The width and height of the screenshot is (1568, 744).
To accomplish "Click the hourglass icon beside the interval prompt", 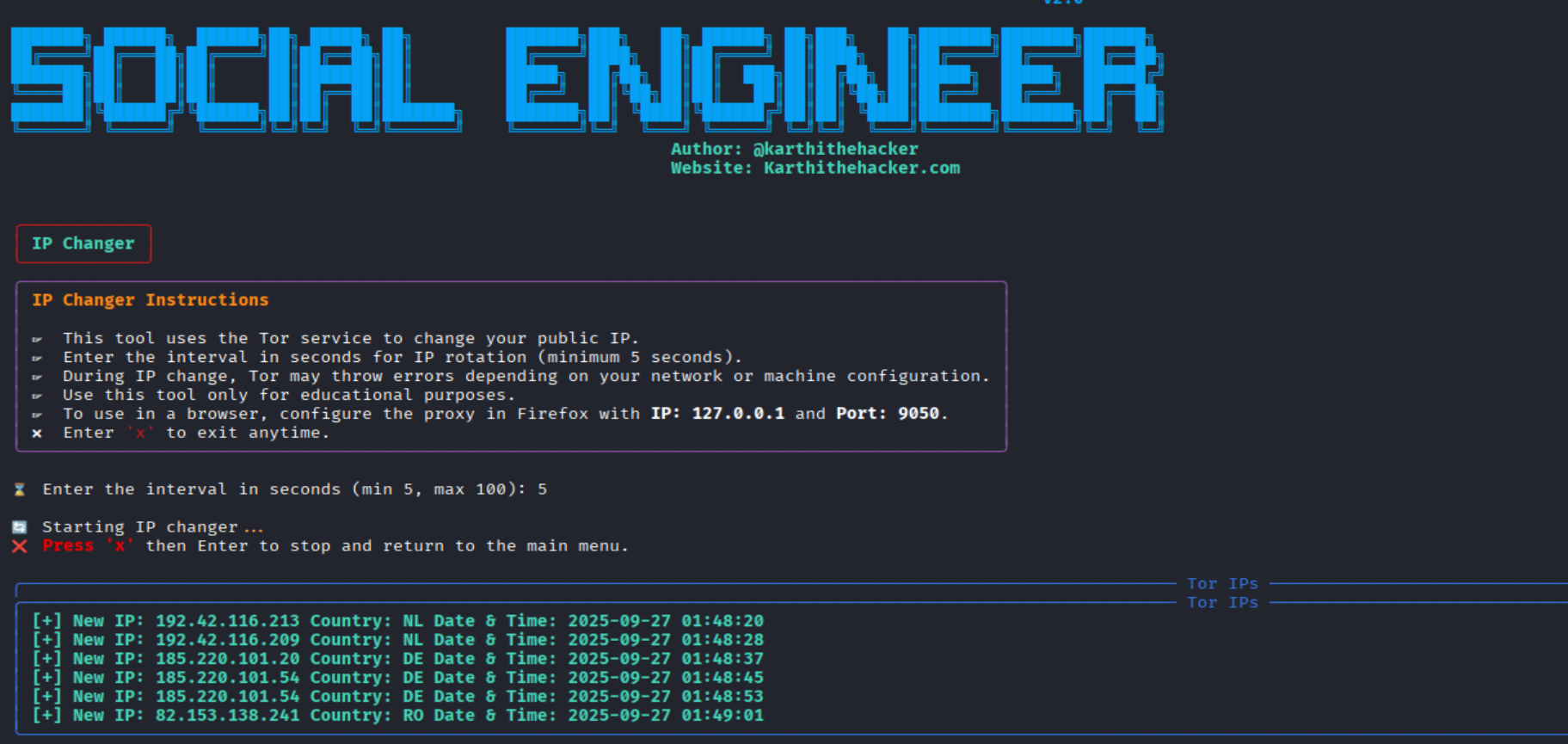I will 20,489.
